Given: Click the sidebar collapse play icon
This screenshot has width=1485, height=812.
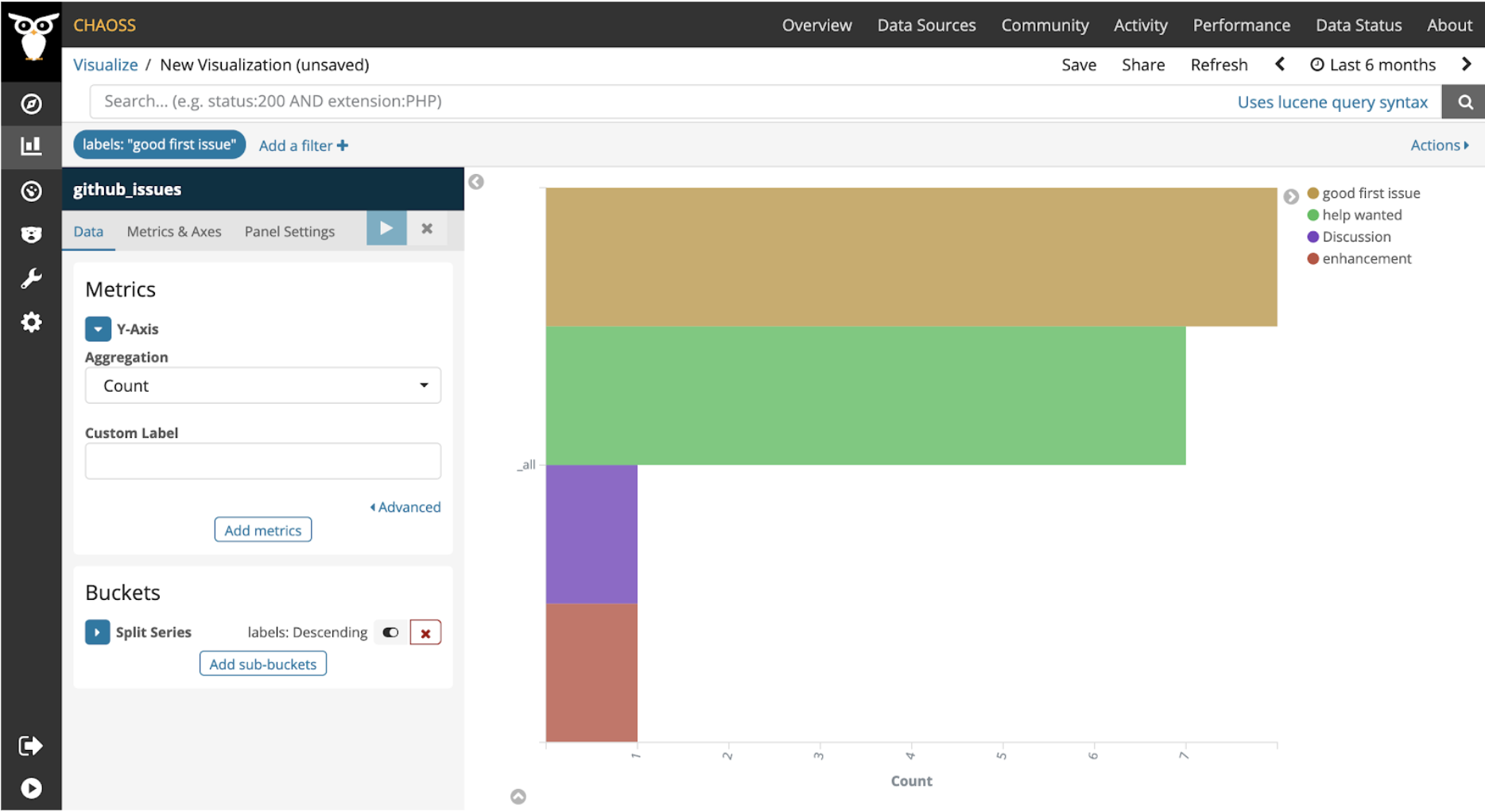Looking at the screenshot, I should pyautogui.click(x=31, y=788).
